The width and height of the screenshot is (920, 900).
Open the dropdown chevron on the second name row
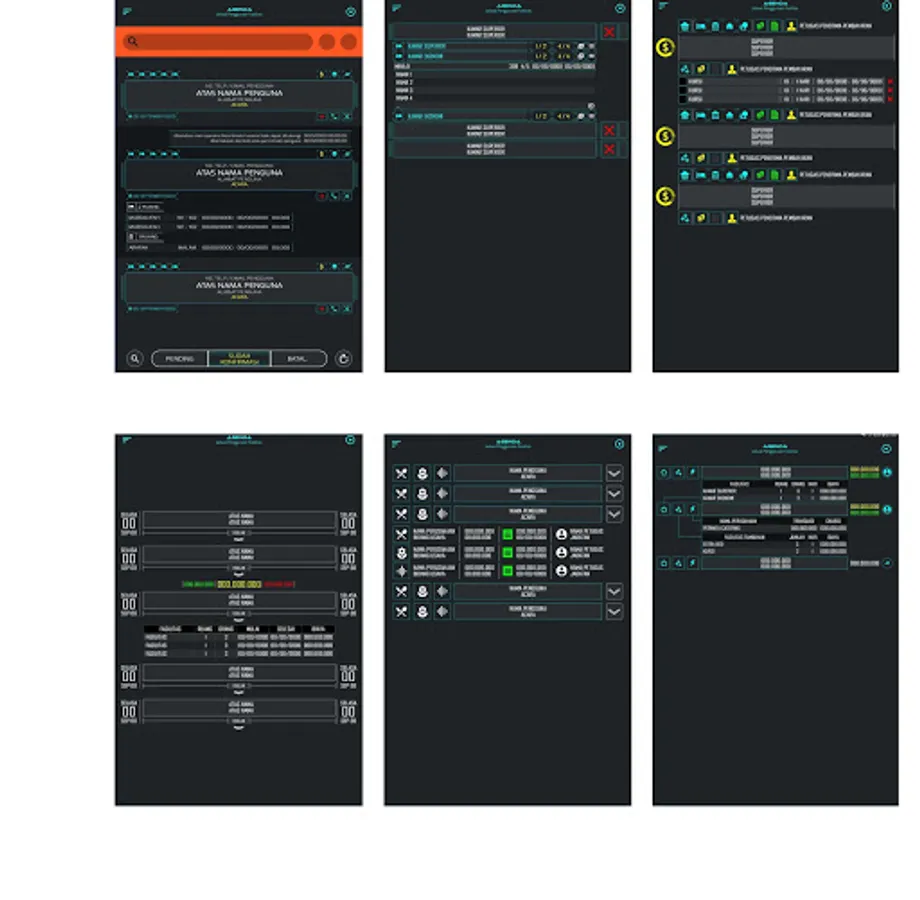coord(614,494)
